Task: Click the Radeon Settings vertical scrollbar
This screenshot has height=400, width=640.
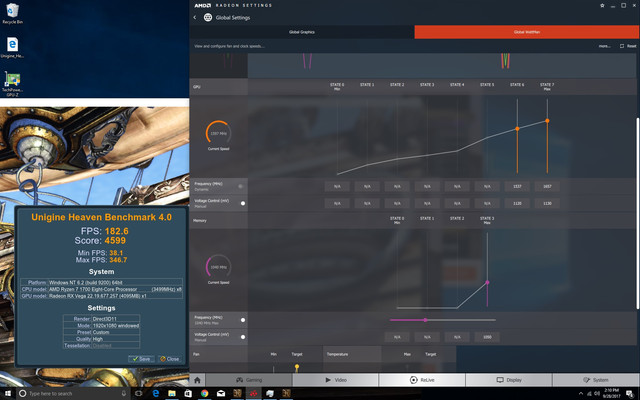Action: (638, 213)
